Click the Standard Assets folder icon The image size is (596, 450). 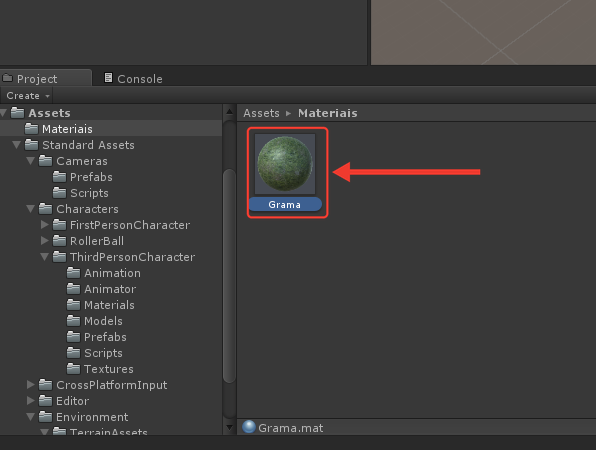(x=32, y=144)
